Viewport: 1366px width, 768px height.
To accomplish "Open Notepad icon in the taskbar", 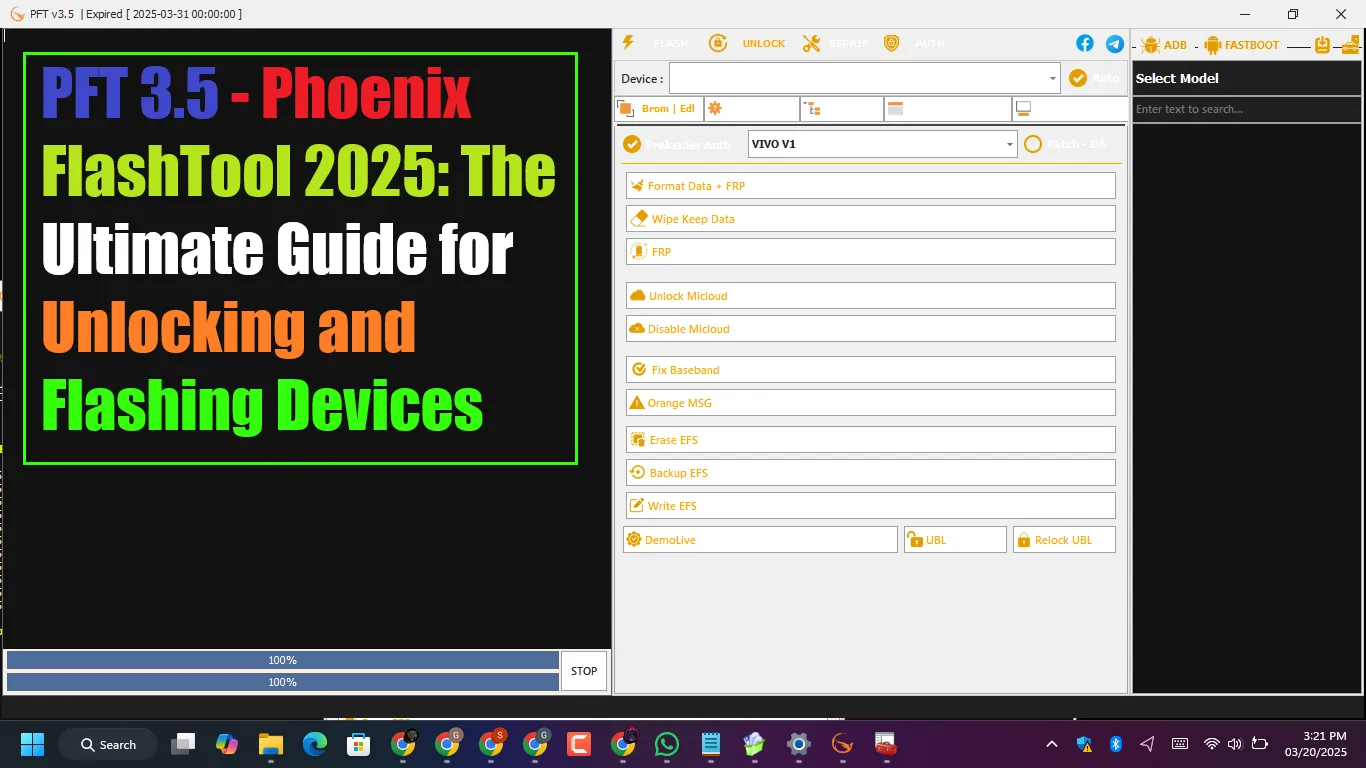I will pyautogui.click(x=711, y=744).
